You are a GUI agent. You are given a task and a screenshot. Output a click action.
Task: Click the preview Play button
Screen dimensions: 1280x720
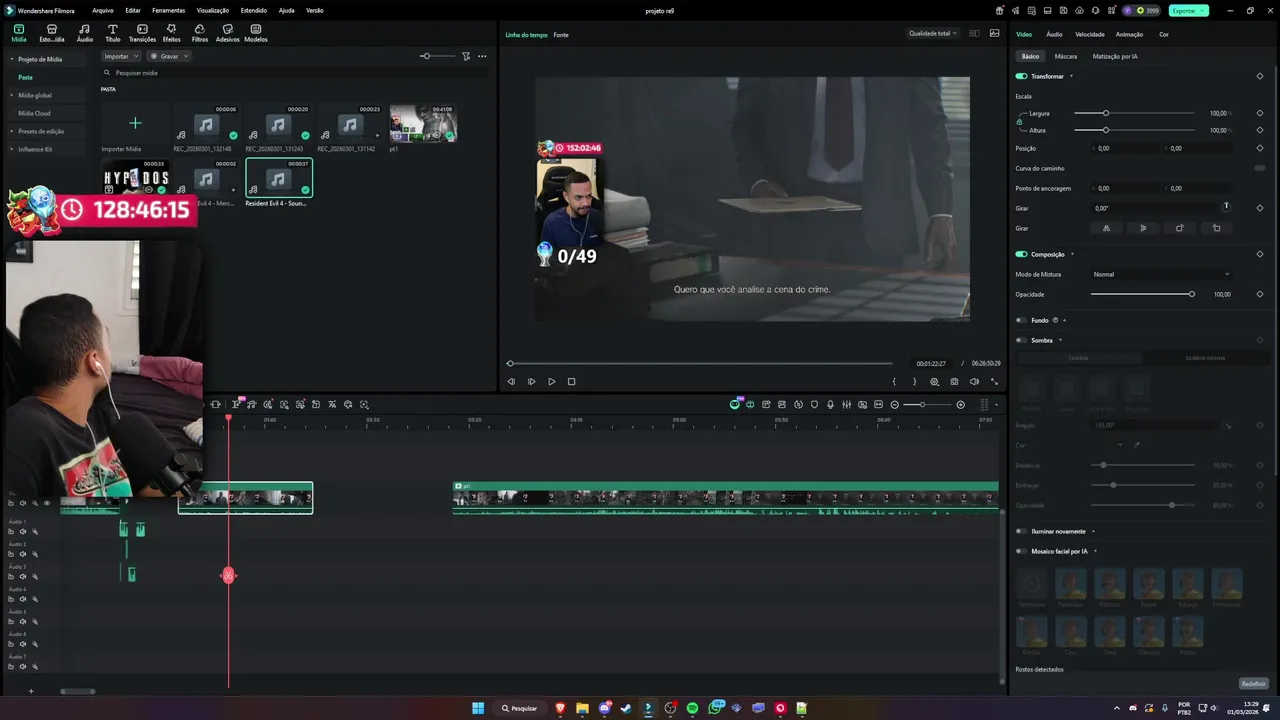[x=551, y=381]
